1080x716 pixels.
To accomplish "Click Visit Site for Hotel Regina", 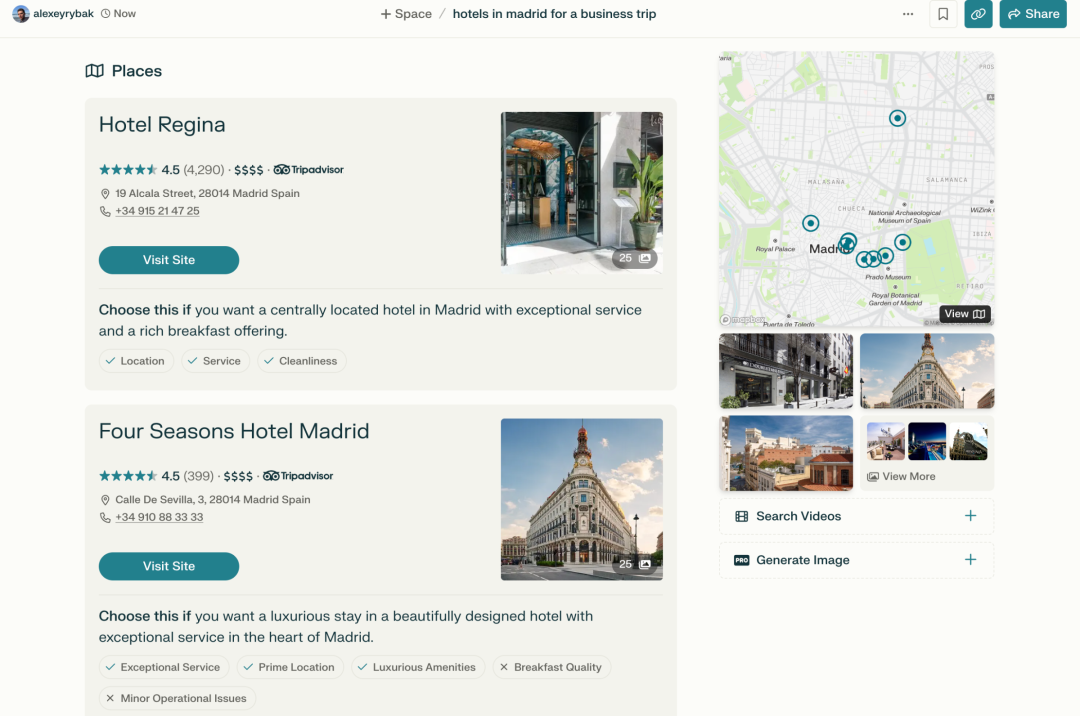I will point(169,260).
